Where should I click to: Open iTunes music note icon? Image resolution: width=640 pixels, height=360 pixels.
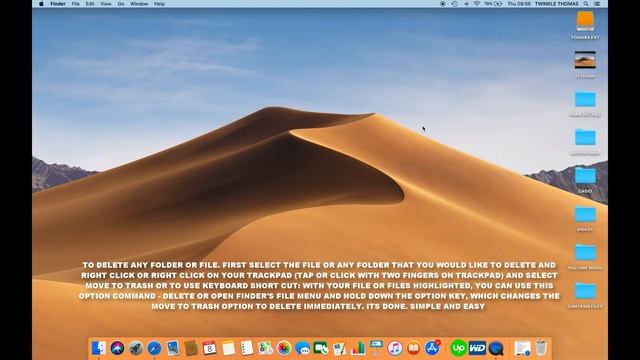(395, 348)
